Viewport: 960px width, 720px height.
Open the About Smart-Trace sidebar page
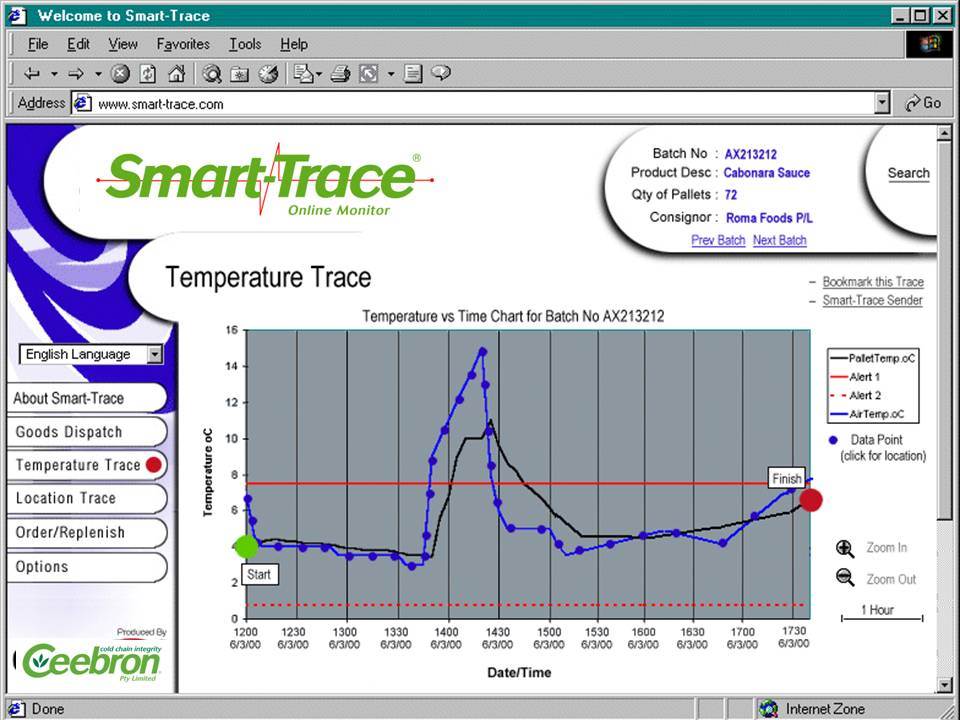(87, 399)
